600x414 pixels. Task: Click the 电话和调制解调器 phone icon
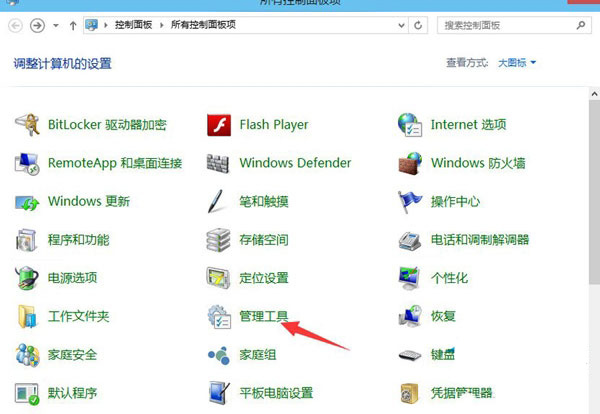click(x=410, y=241)
